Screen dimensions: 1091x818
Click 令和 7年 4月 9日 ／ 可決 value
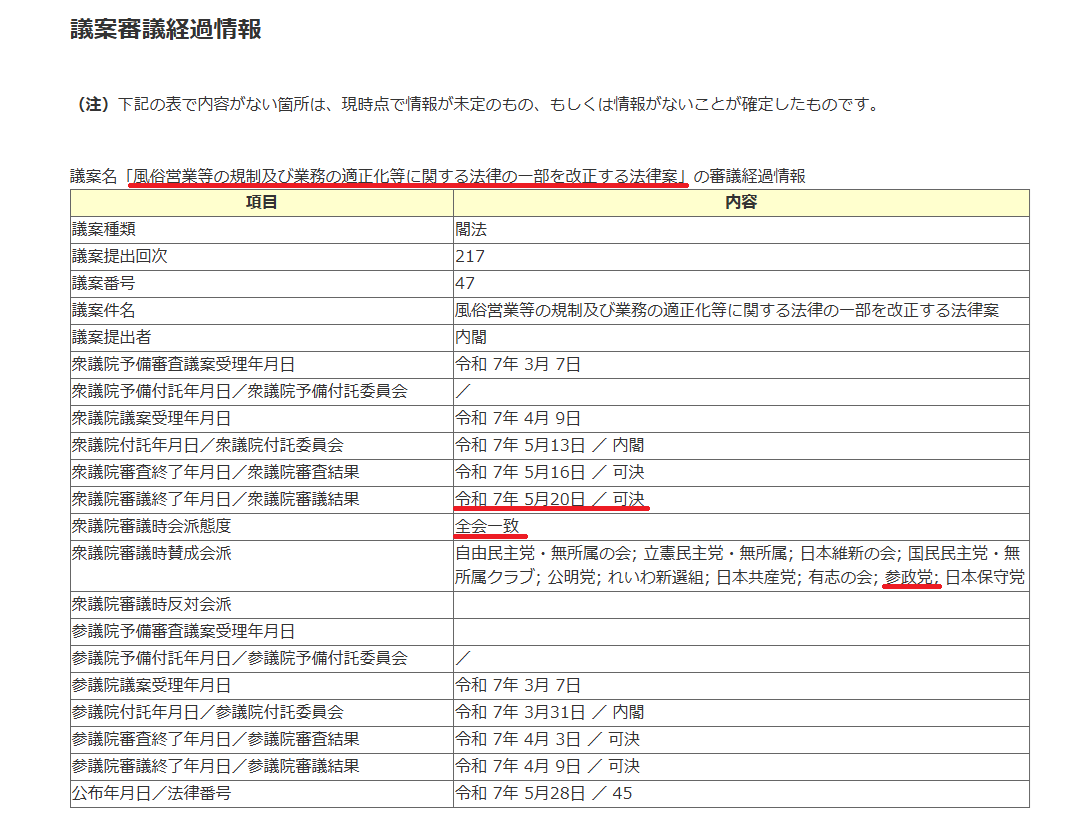(x=548, y=767)
